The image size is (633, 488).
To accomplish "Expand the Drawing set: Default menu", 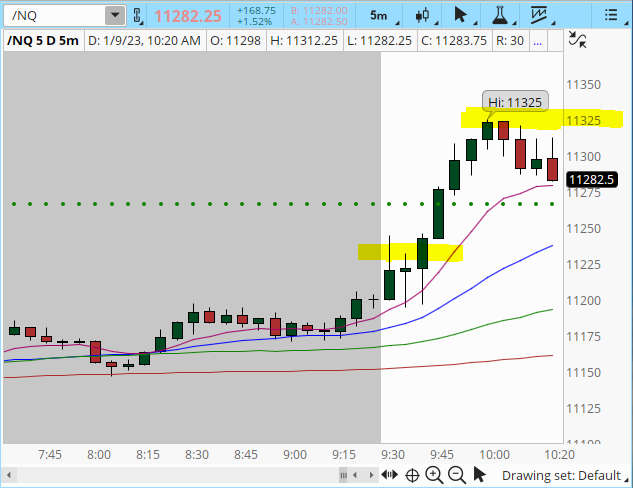I will [561, 476].
